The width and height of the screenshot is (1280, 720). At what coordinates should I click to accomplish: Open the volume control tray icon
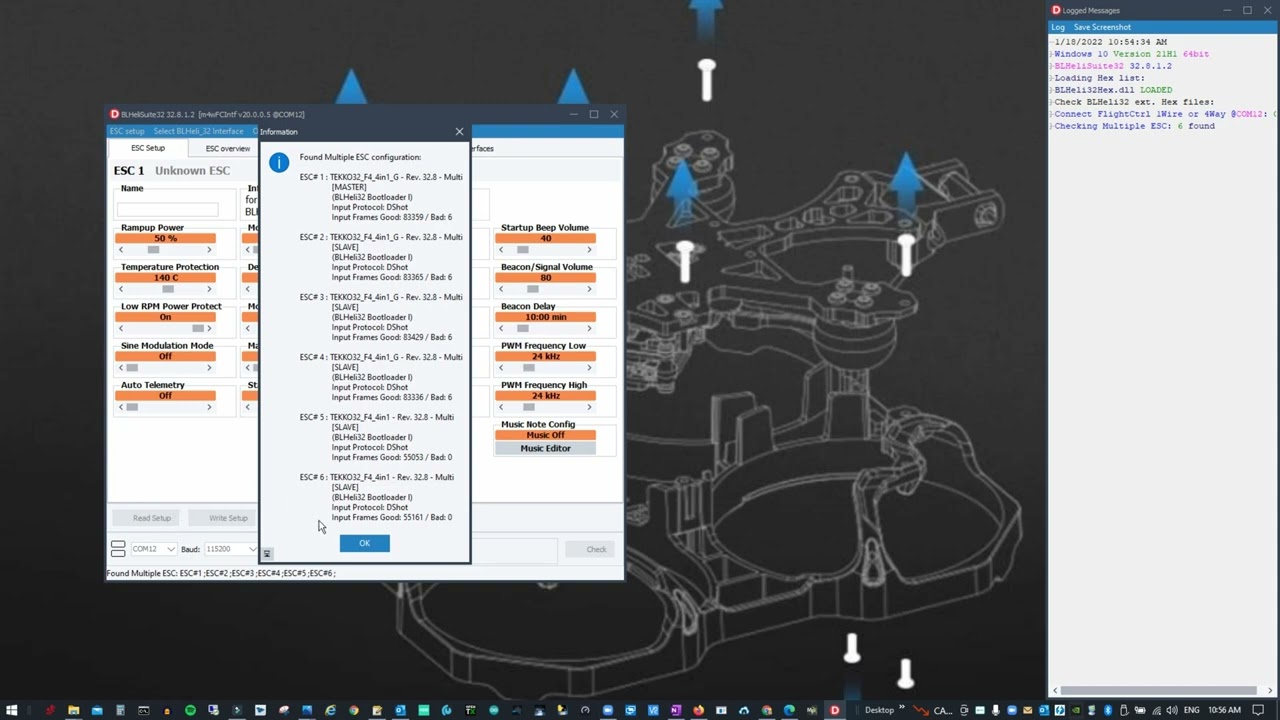pyautogui.click(x=1171, y=710)
